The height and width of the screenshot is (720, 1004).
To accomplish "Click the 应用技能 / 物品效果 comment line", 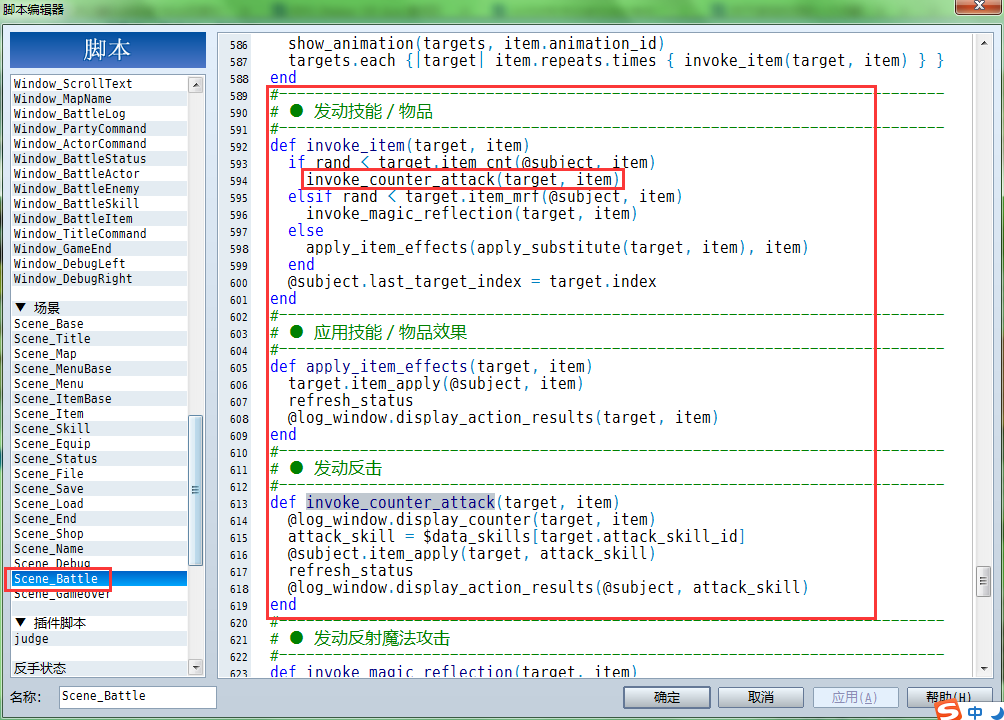I will pos(369,332).
